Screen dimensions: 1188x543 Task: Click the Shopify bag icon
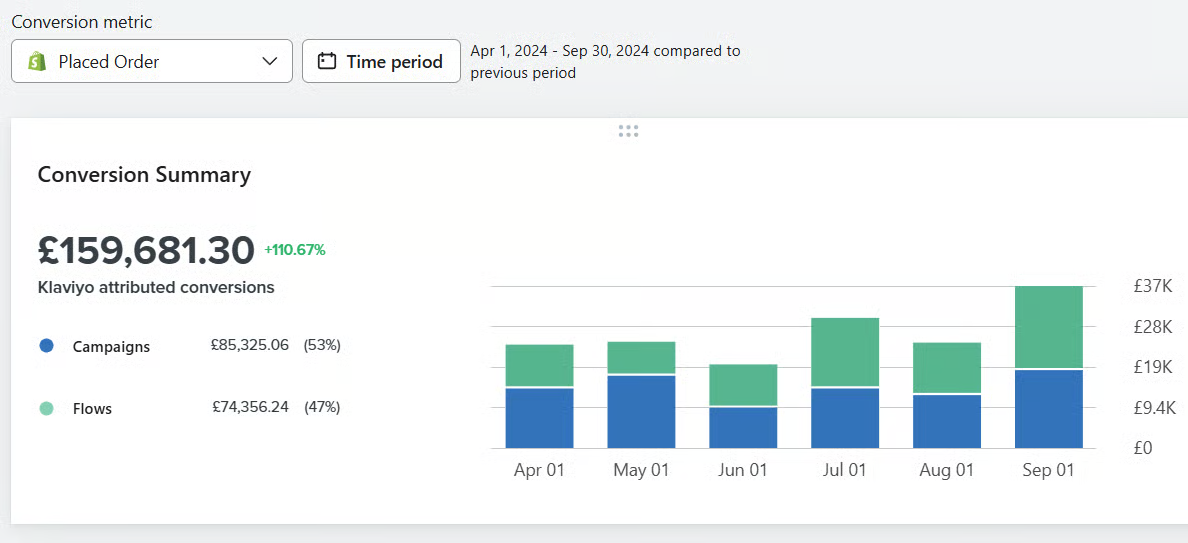pyautogui.click(x=37, y=62)
